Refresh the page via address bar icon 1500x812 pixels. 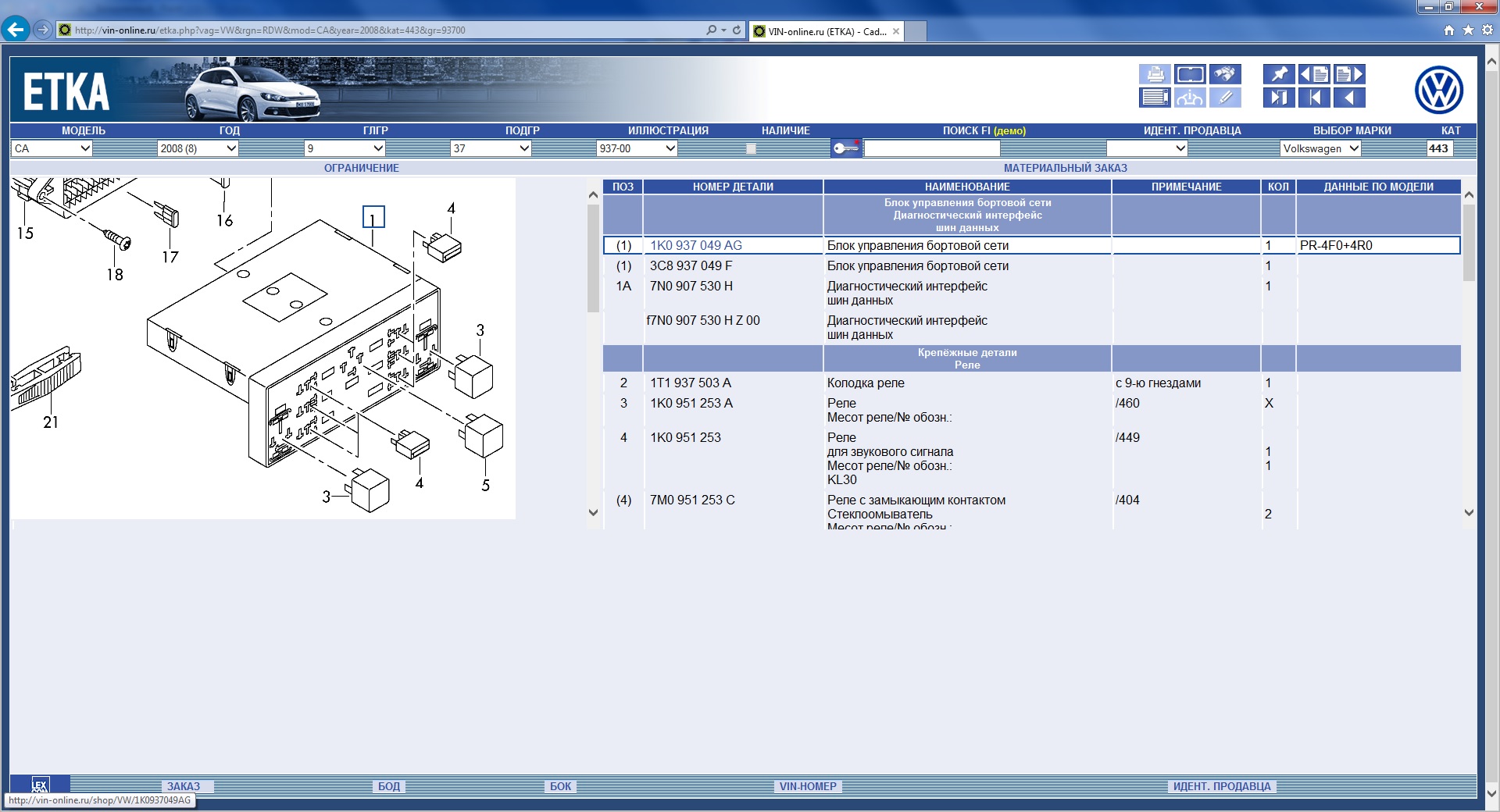(737, 30)
